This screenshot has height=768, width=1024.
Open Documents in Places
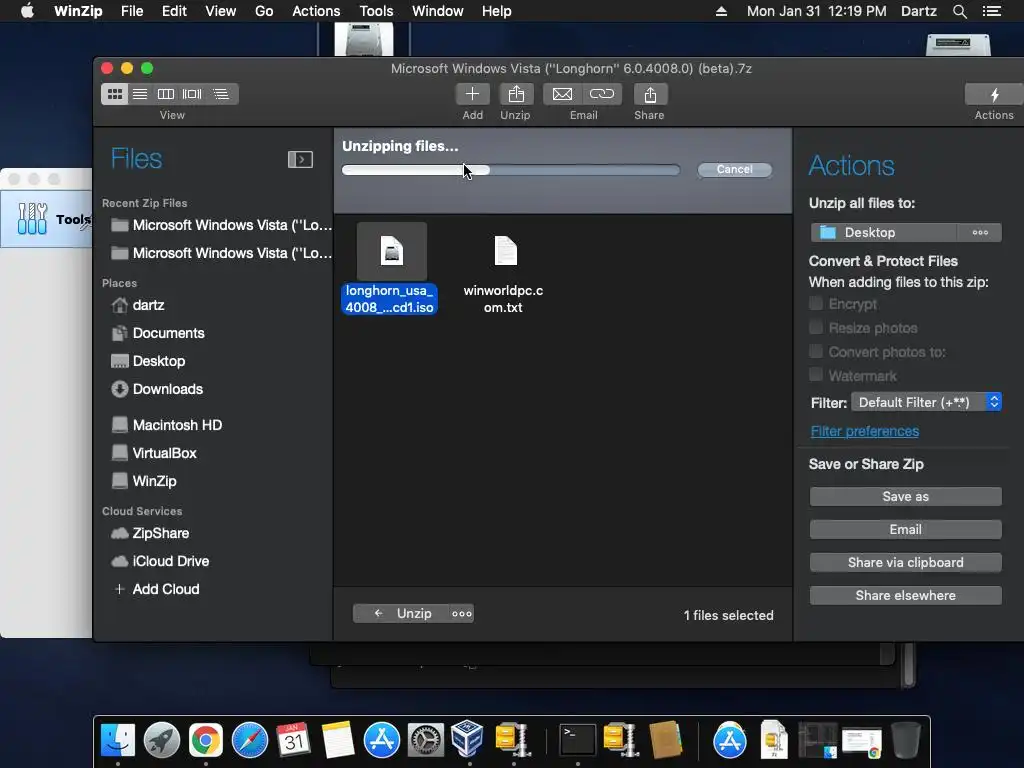(158, 333)
